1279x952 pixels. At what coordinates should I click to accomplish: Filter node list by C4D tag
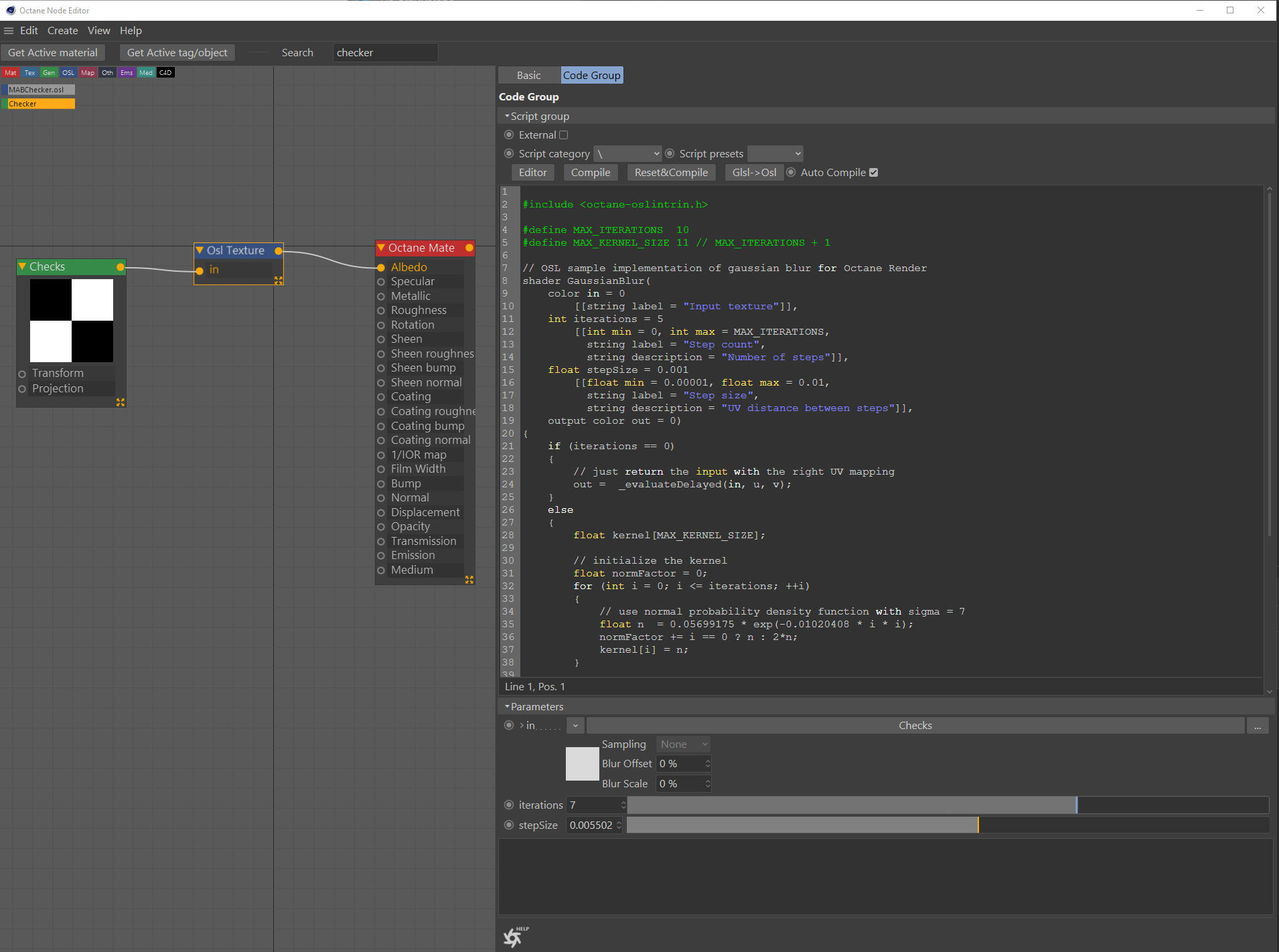click(x=165, y=72)
